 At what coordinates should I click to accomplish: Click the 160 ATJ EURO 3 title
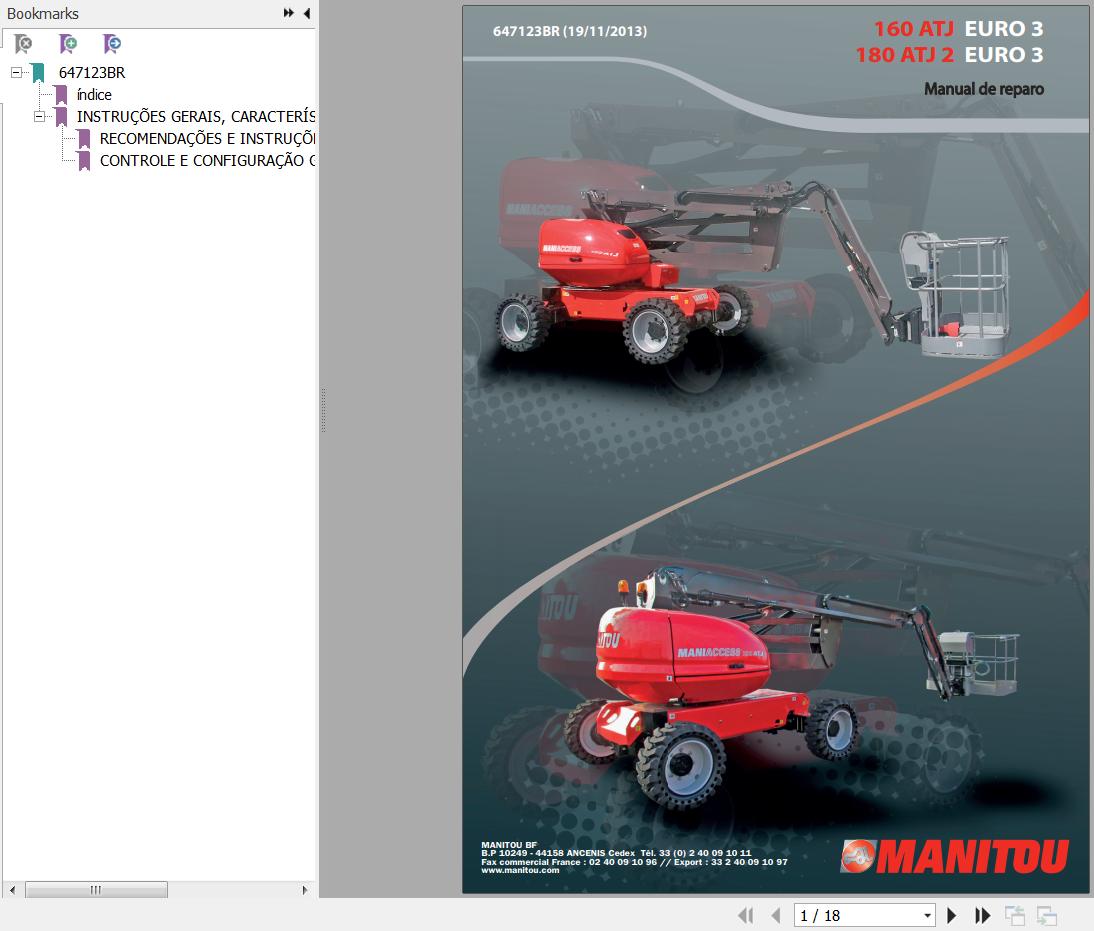pos(958,29)
